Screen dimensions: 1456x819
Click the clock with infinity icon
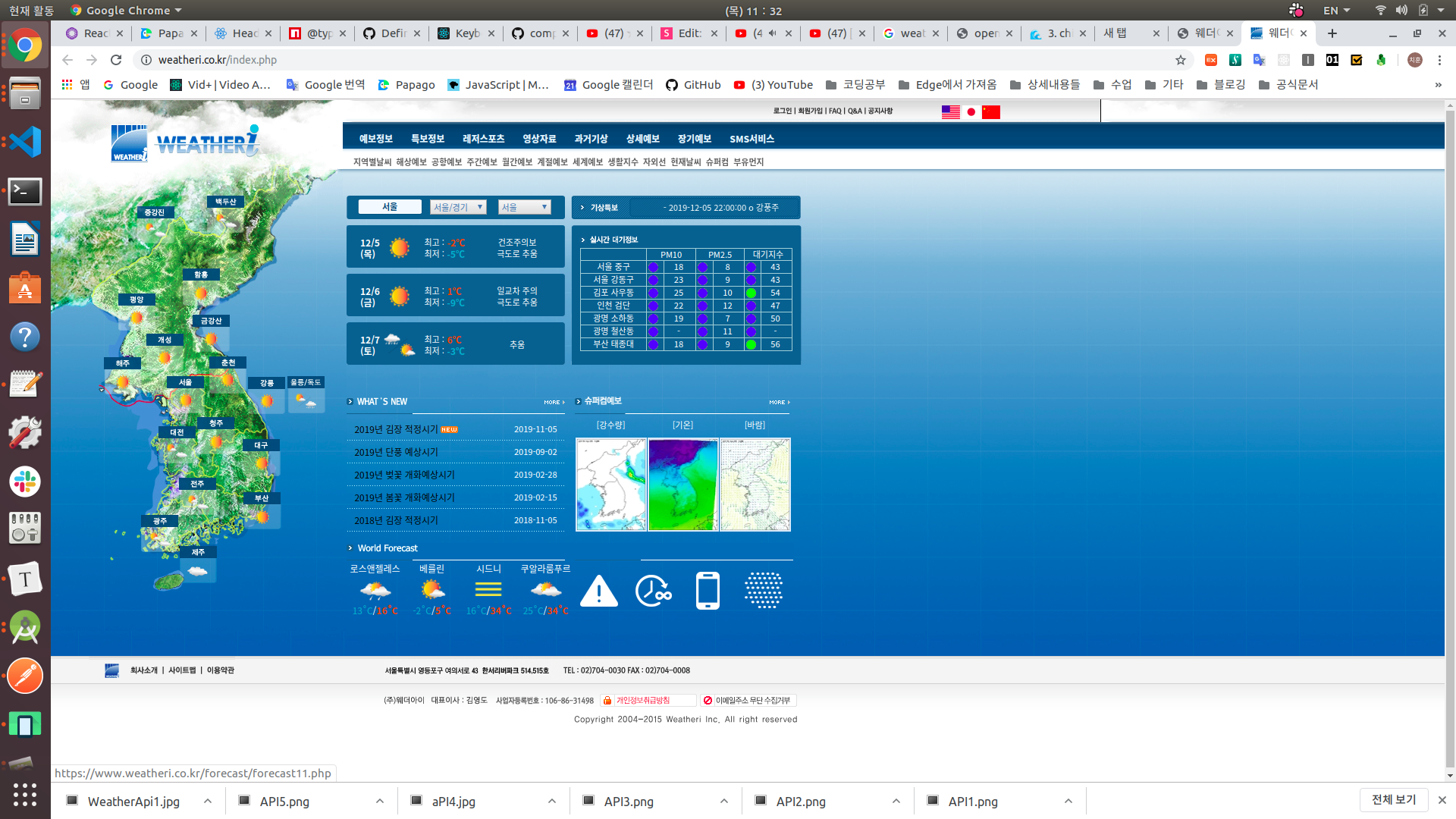(652, 591)
